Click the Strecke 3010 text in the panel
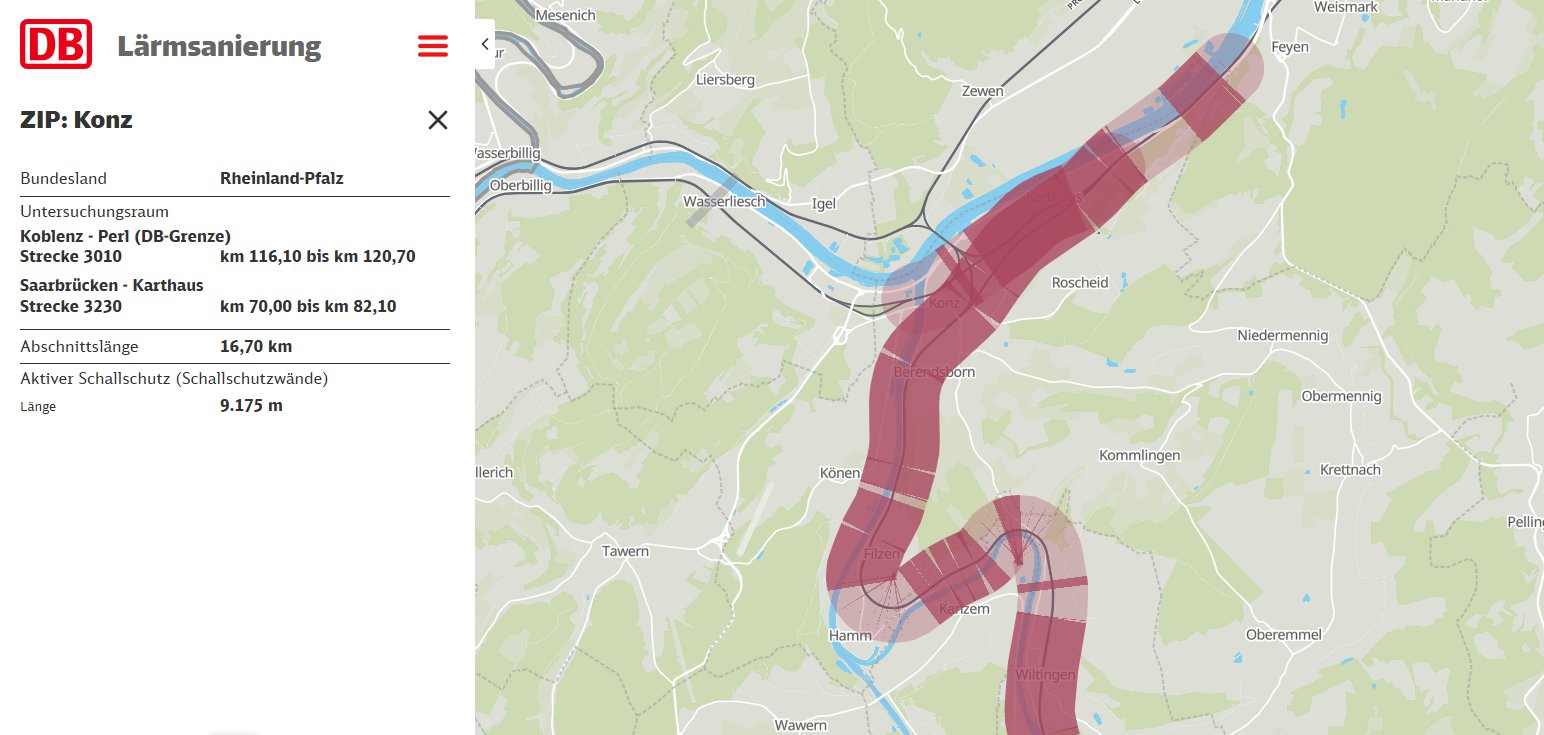The width and height of the screenshot is (1544, 735). point(71,257)
